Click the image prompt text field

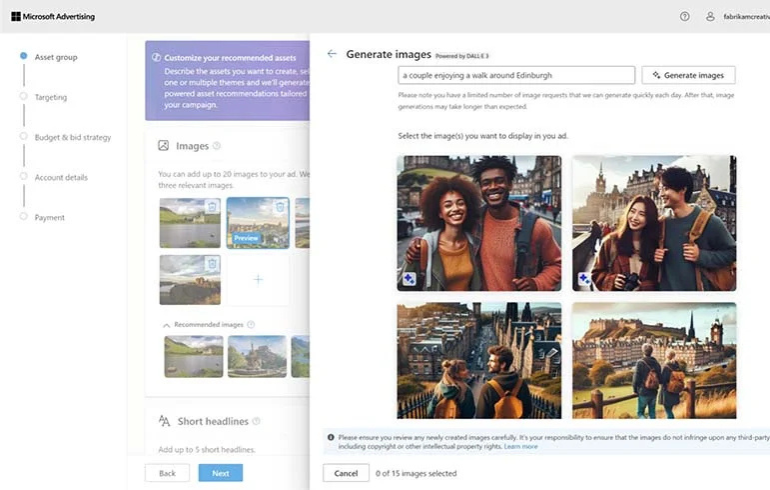516,75
